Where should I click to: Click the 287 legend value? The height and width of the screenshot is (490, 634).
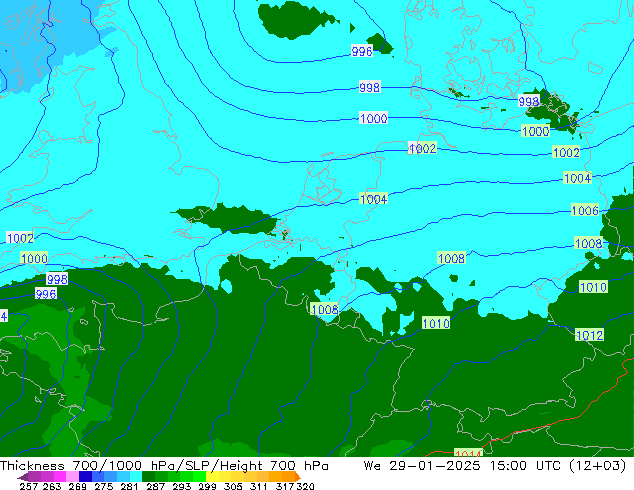pyautogui.click(x=155, y=486)
